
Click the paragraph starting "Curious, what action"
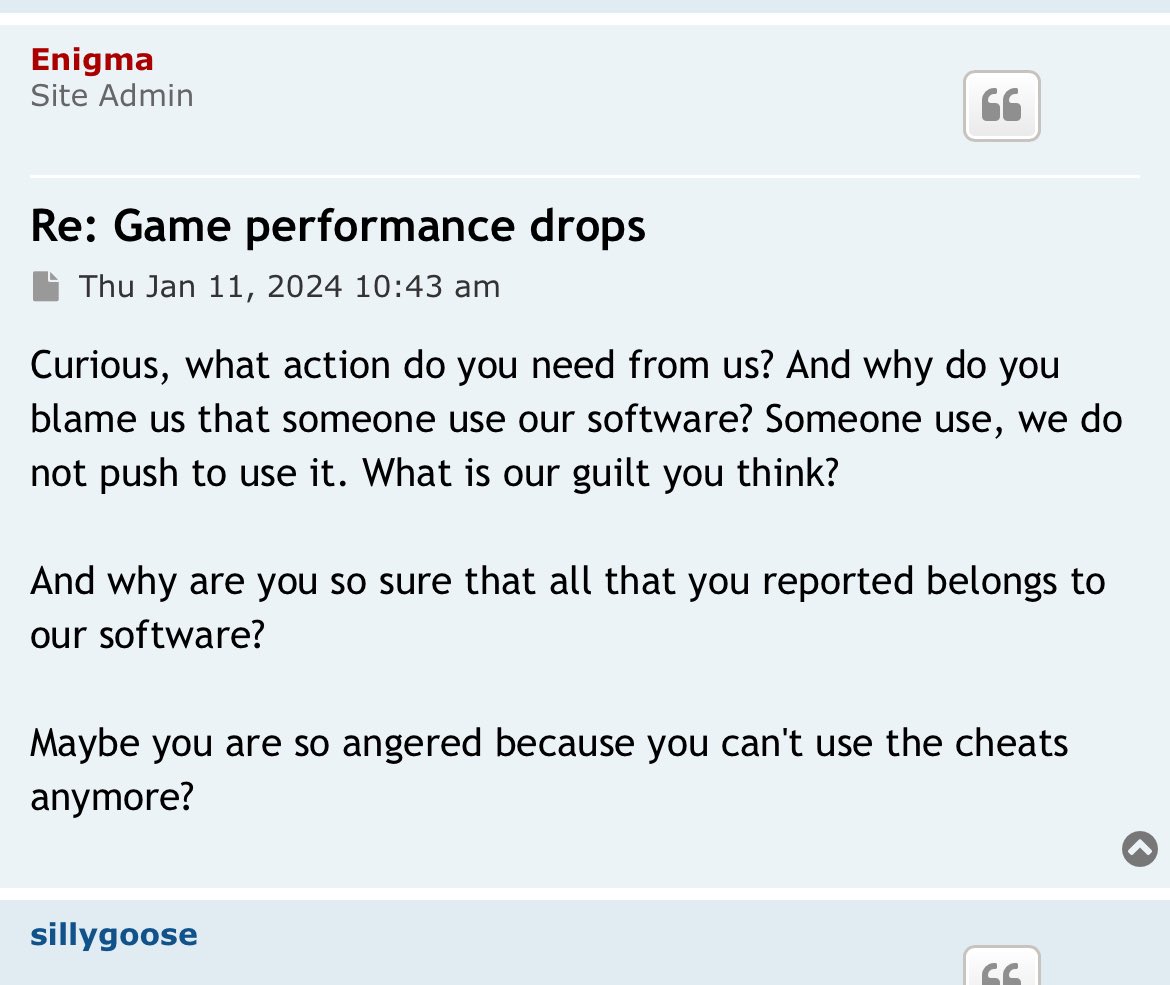576,419
